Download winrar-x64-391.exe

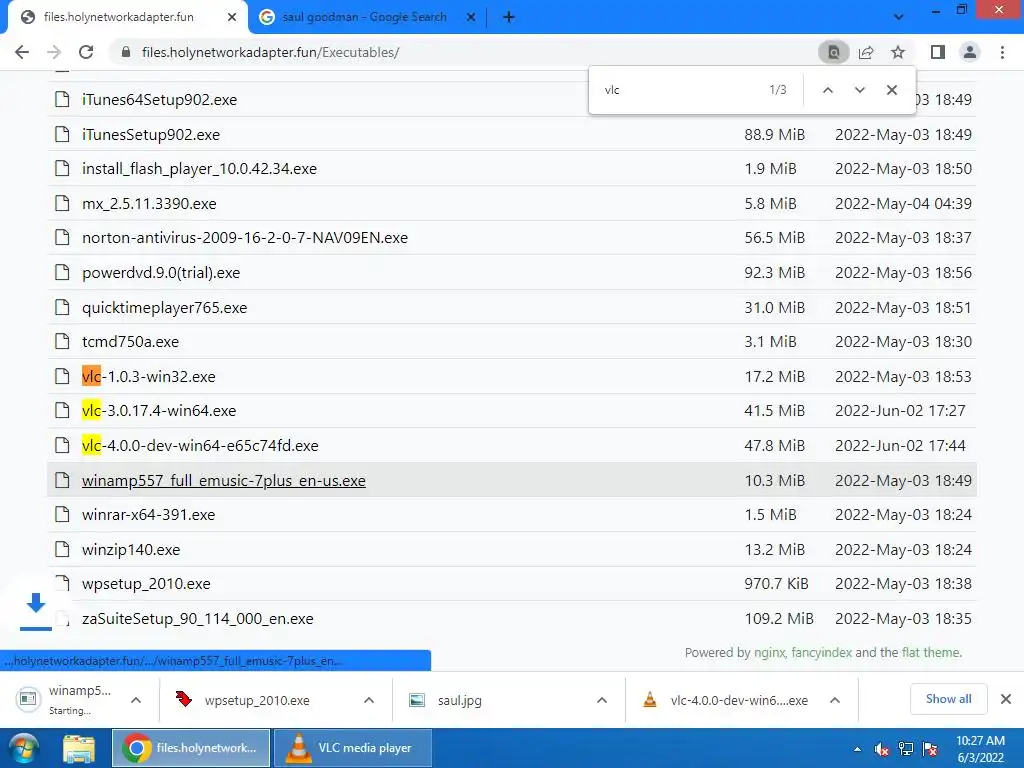[x=148, y=515]
